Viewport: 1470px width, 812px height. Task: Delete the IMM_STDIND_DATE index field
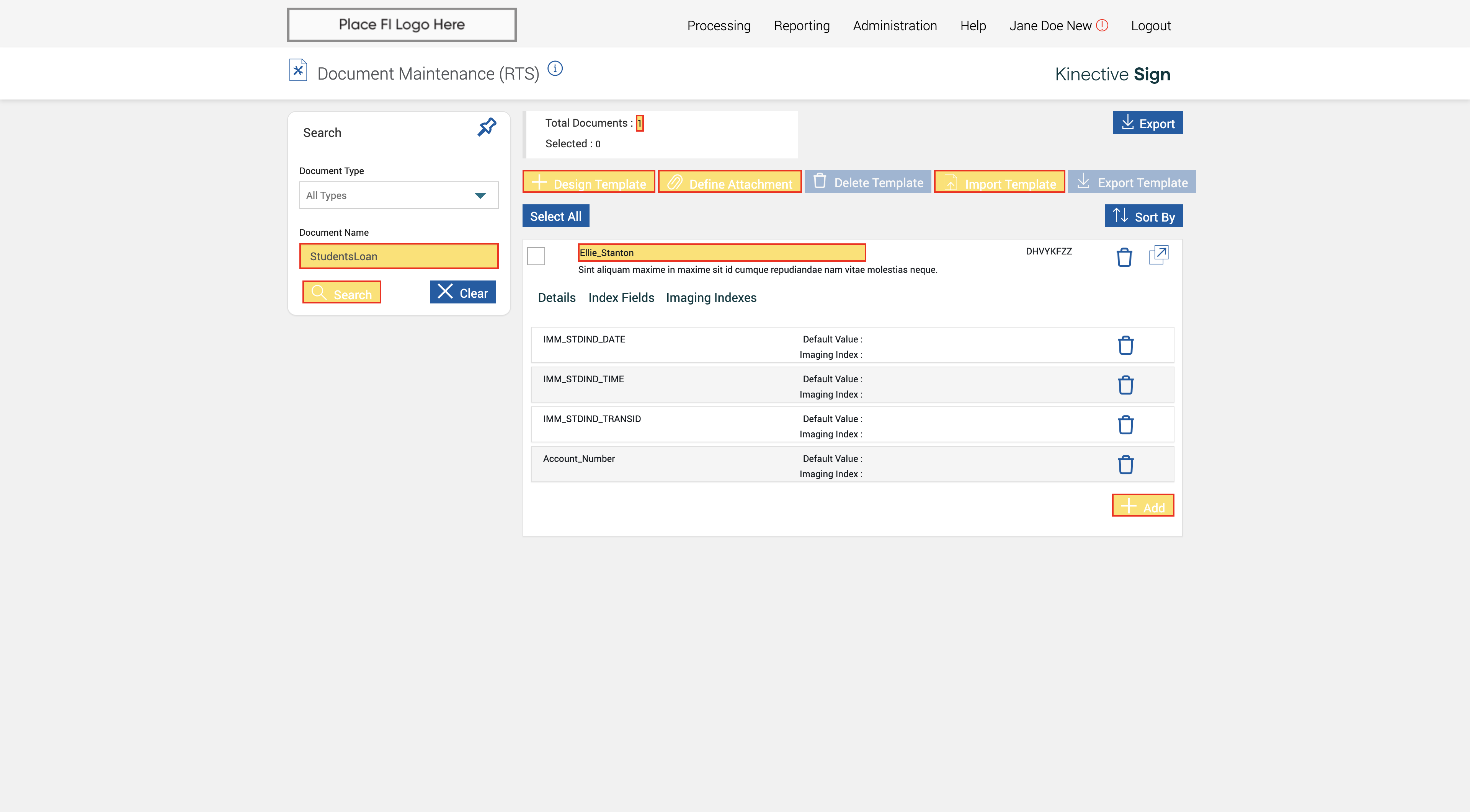coord(1125,345)
